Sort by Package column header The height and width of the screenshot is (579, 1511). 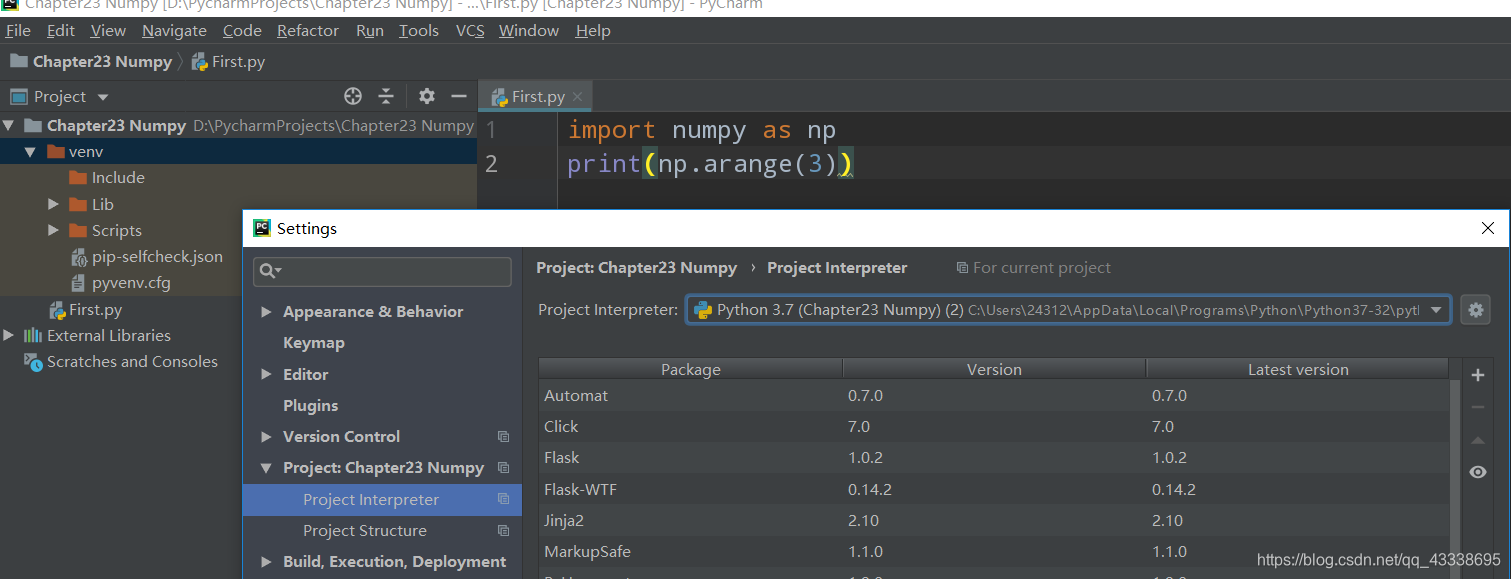point(690,369)
